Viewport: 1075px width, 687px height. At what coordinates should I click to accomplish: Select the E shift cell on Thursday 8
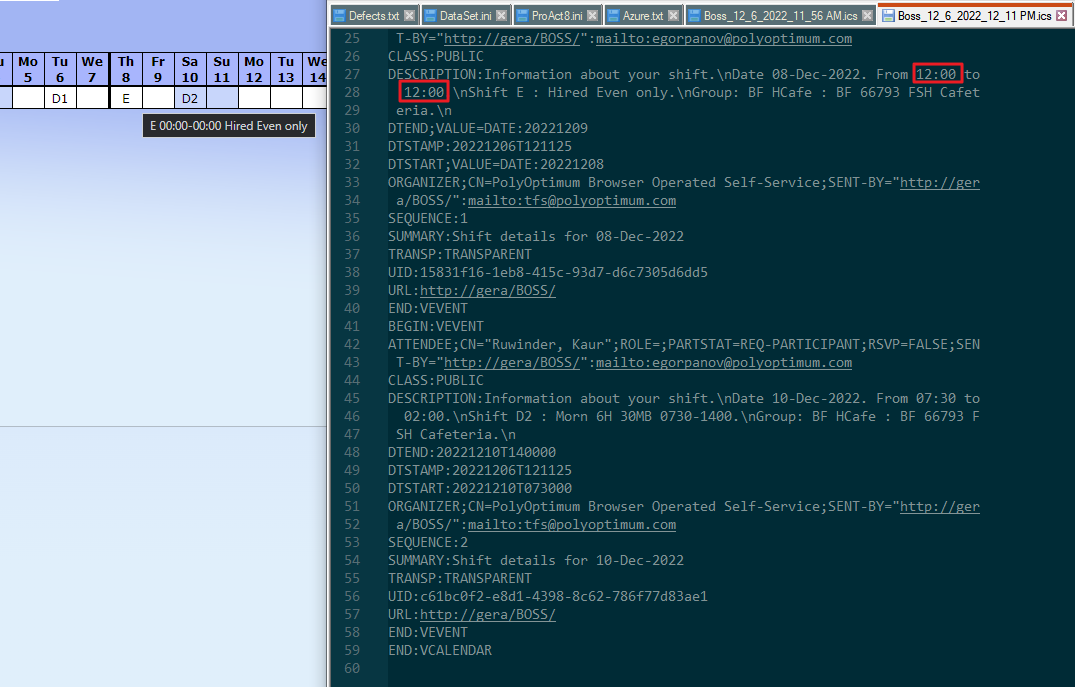(x=126, y=98)
